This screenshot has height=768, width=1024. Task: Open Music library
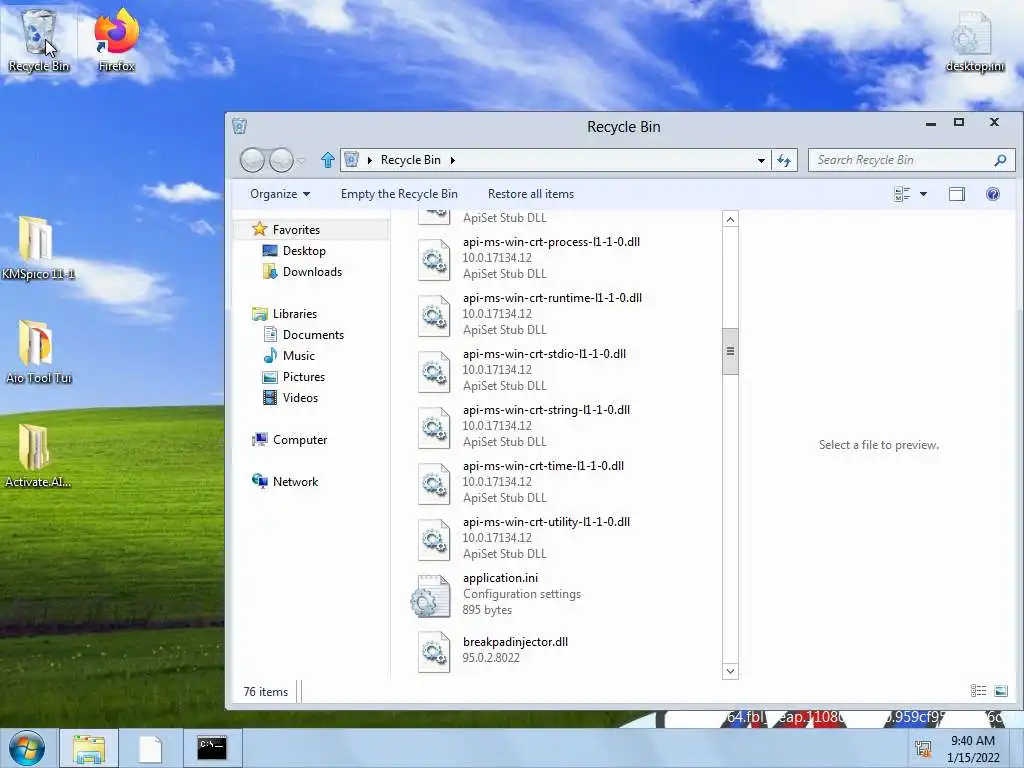point(298,356)
